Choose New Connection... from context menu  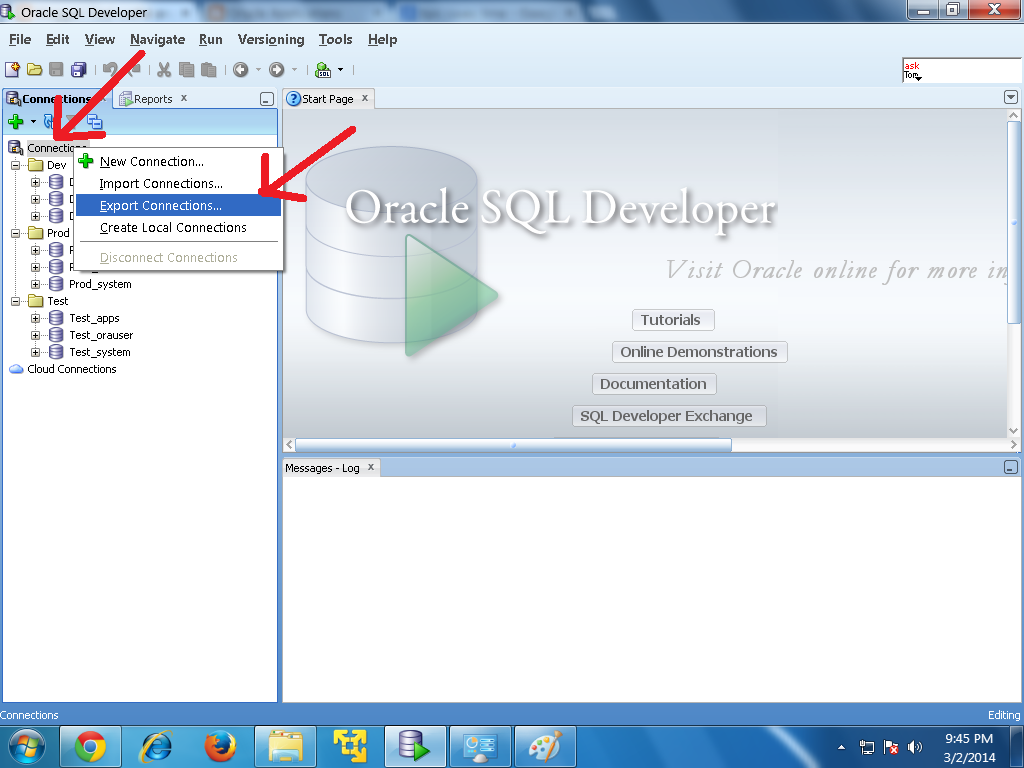[x=178, y=161]
